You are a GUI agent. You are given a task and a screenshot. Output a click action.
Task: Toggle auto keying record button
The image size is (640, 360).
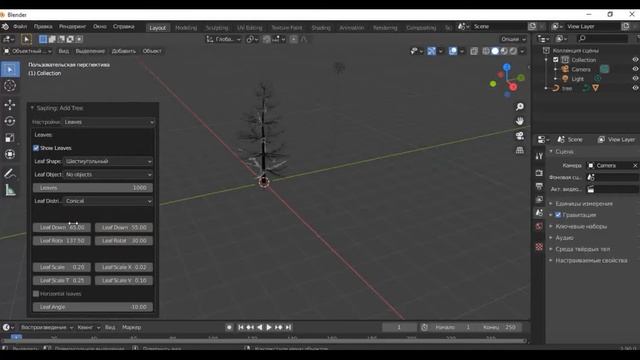tap(229, 327)
